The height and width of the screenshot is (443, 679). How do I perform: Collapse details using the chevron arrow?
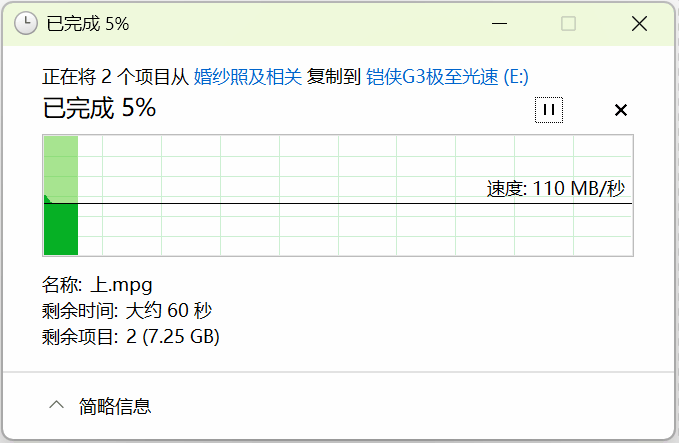click(x=56, y=405)
